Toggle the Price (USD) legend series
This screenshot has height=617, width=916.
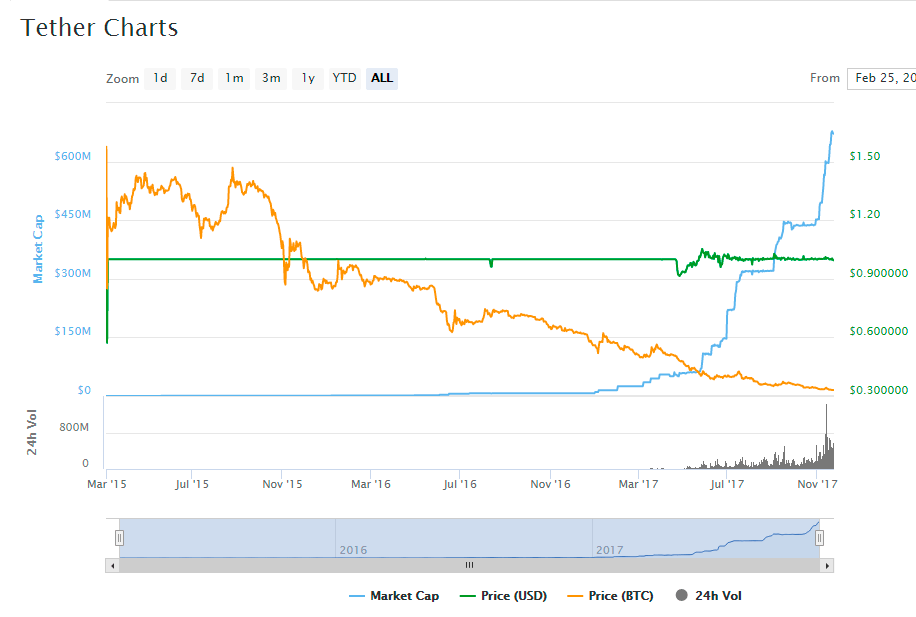click(504, 596)
